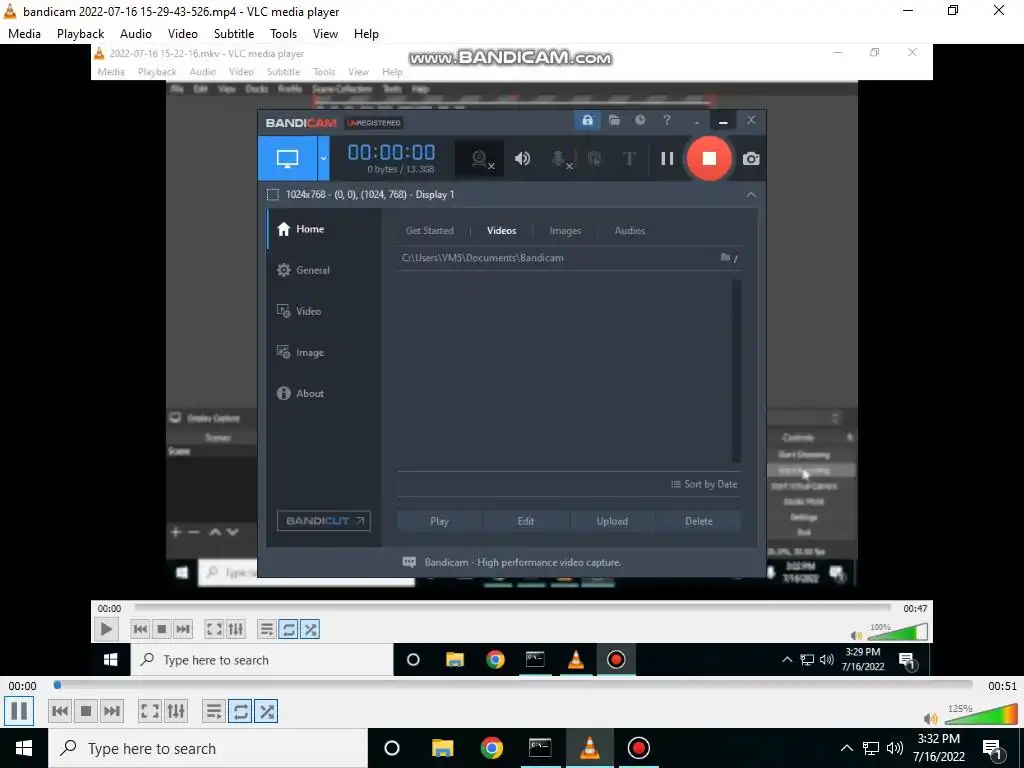Screen dimensions: 1024x768
Task: Toggle Bandicam's text overlay T icon
Action: point(629,159)
